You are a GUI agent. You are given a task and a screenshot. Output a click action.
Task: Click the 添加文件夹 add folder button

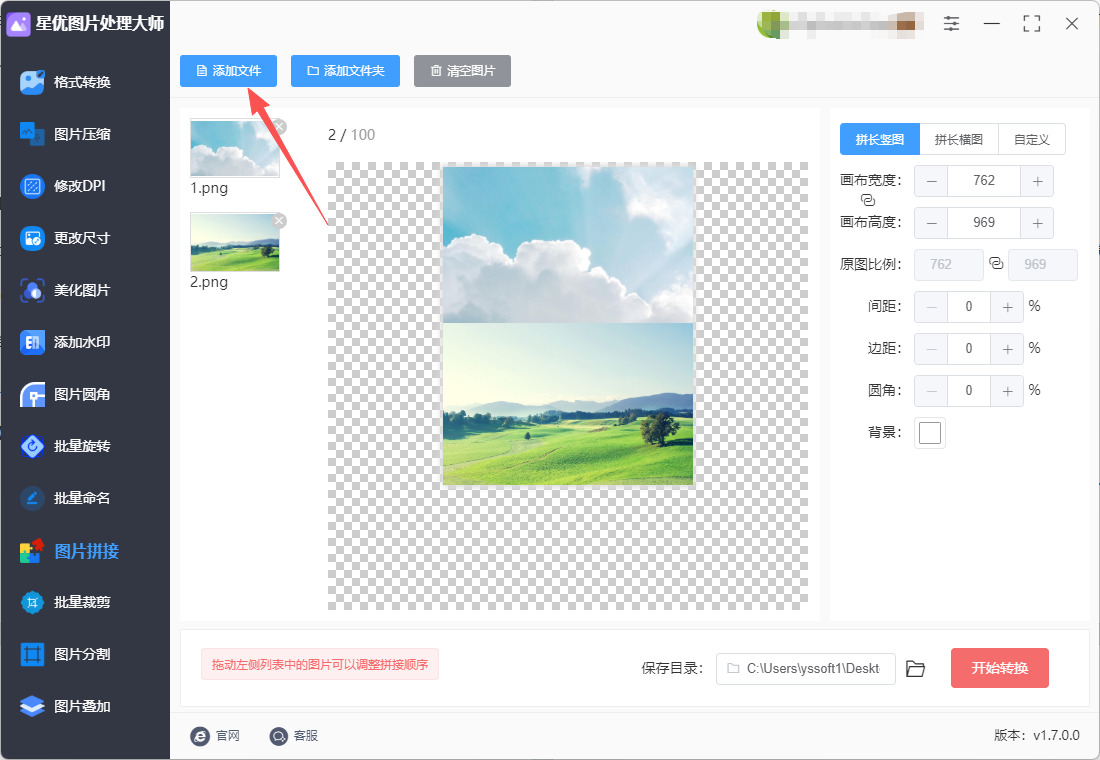[345, 71]
